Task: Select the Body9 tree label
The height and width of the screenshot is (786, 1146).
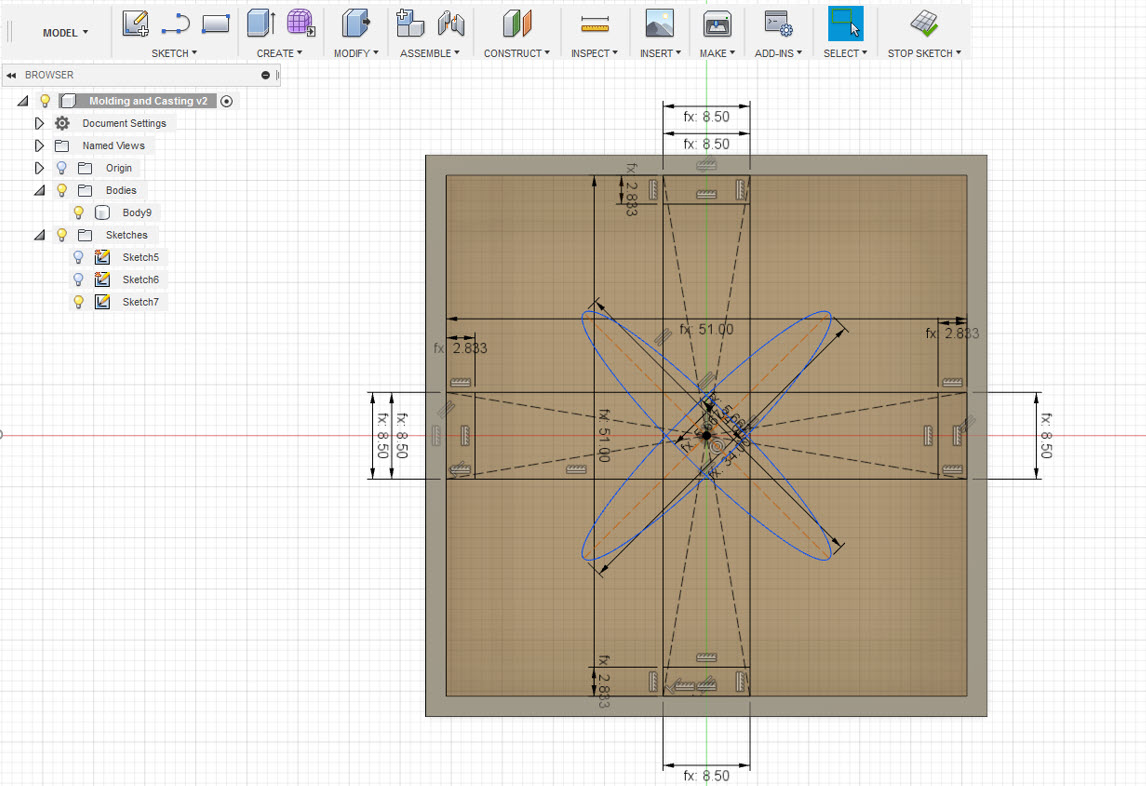Action: [137, 213]
